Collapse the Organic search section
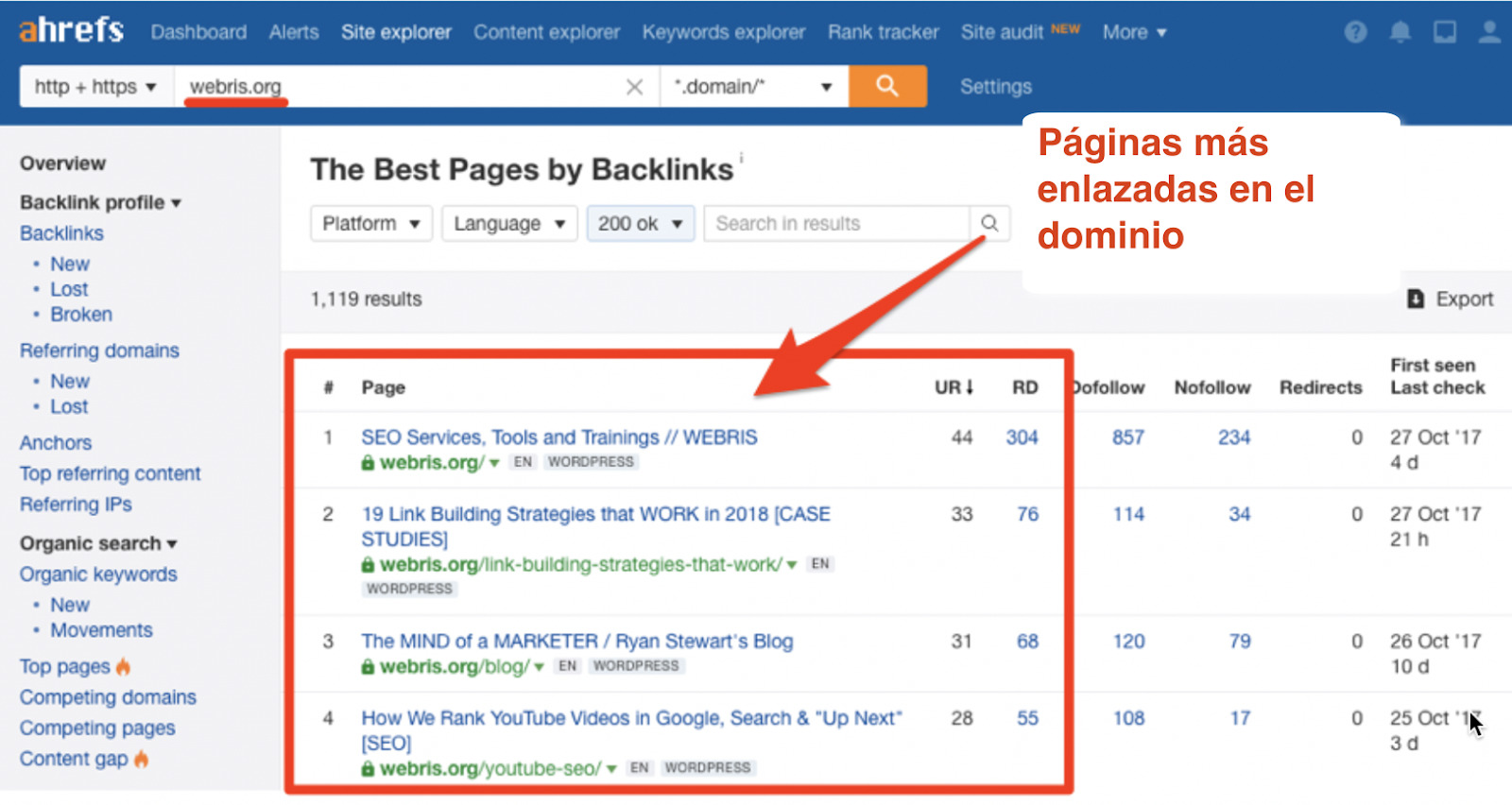 coord(98,543)
